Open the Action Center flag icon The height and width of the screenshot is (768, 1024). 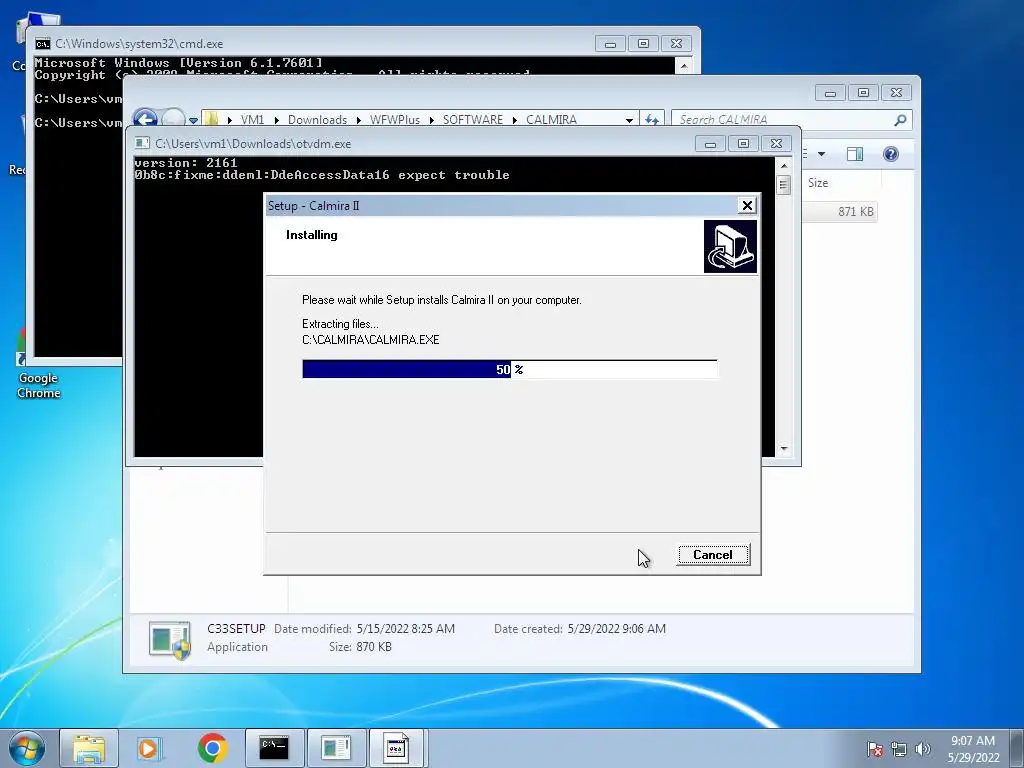875,749
